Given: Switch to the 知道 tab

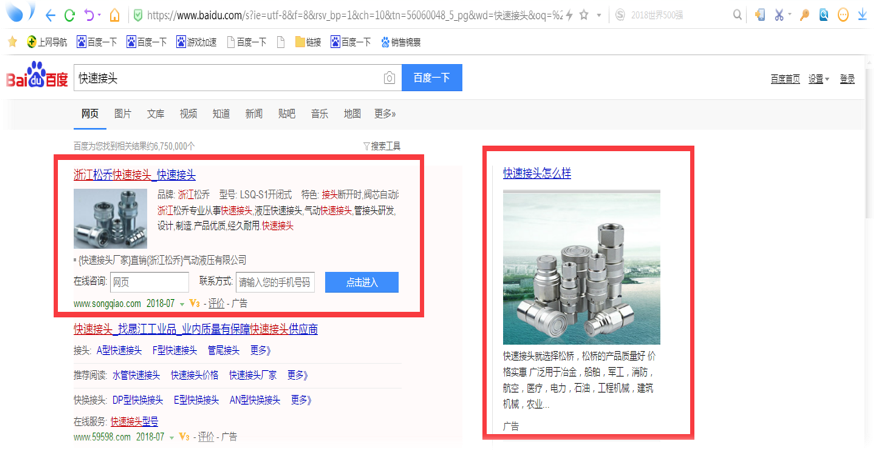Looking at the screenshot, I should tap(221, 114).
